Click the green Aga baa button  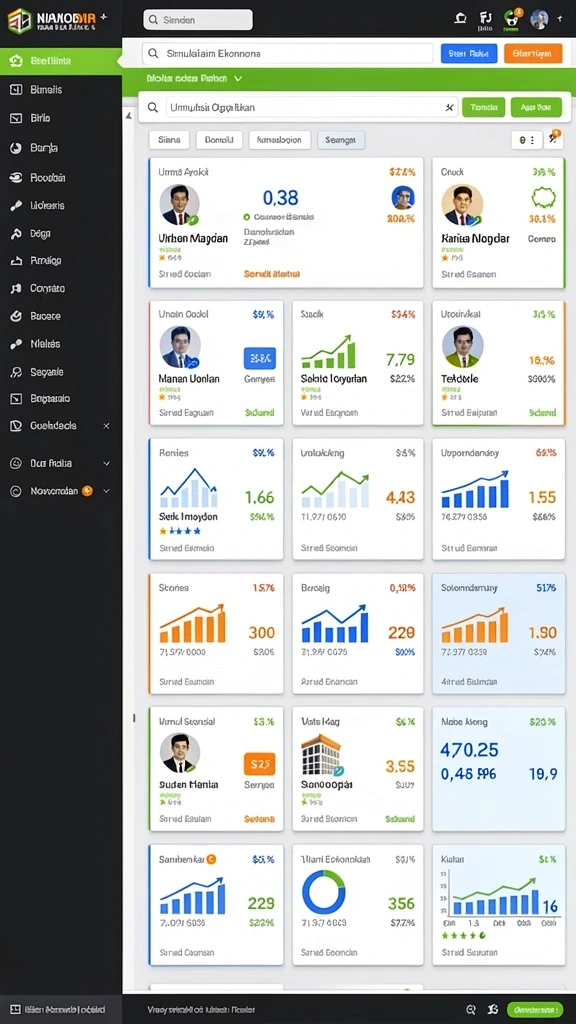(536, 108)
